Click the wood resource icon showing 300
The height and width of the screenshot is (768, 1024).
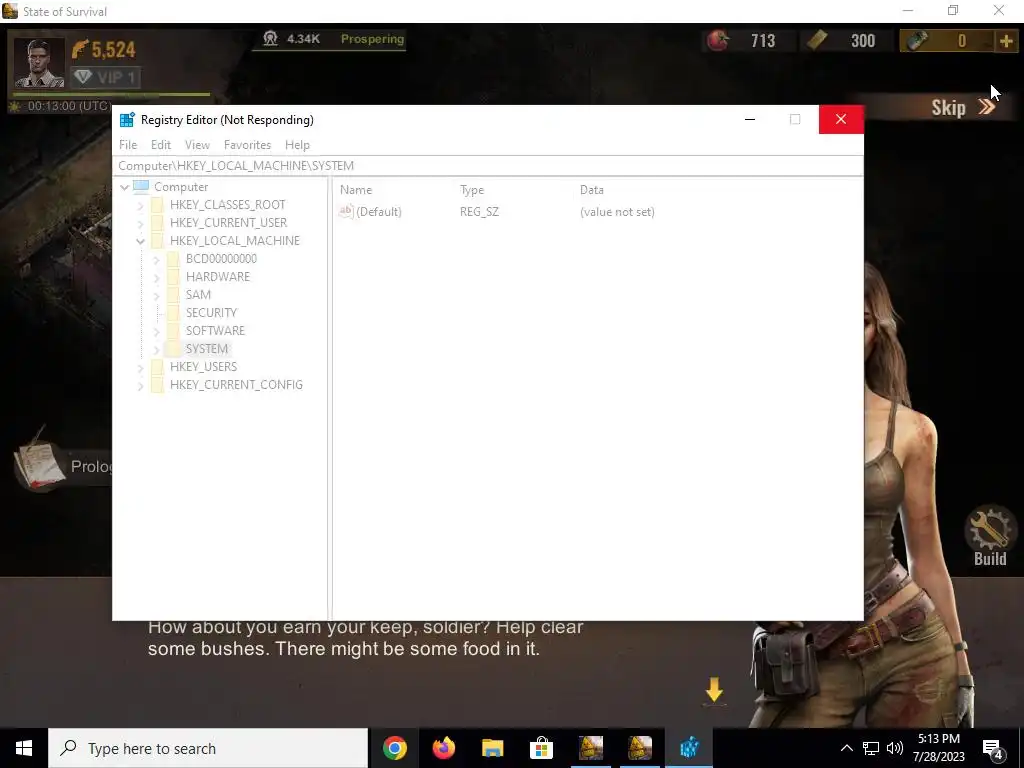[817, 40]
